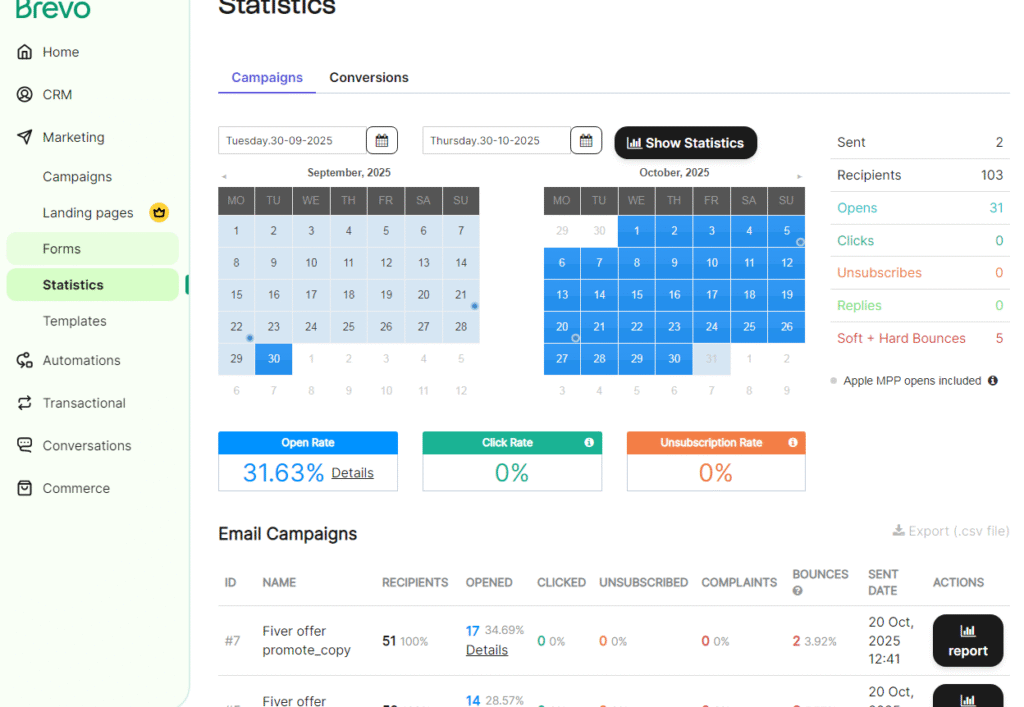
Task: Go to next month in October calendar
Action: [799, 176]
